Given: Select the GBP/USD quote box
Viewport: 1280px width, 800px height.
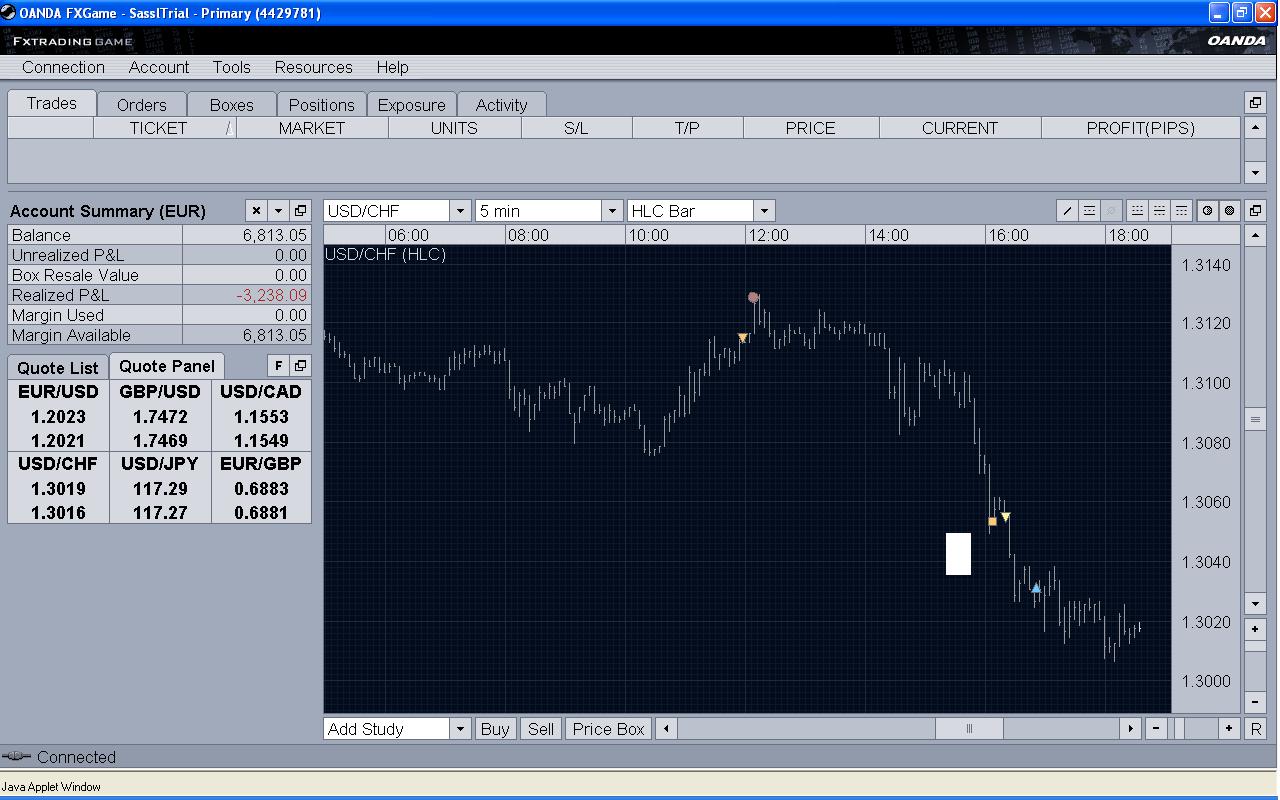Looking at the screenshot, I should [x=160, y=416].
